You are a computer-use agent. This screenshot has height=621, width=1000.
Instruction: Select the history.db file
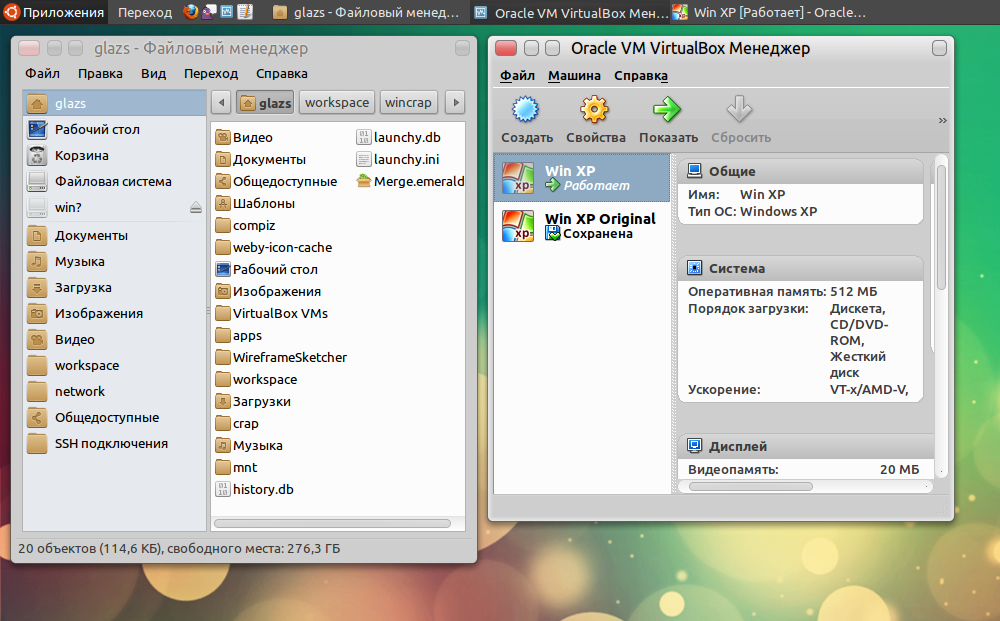click(x=254, y=489)
